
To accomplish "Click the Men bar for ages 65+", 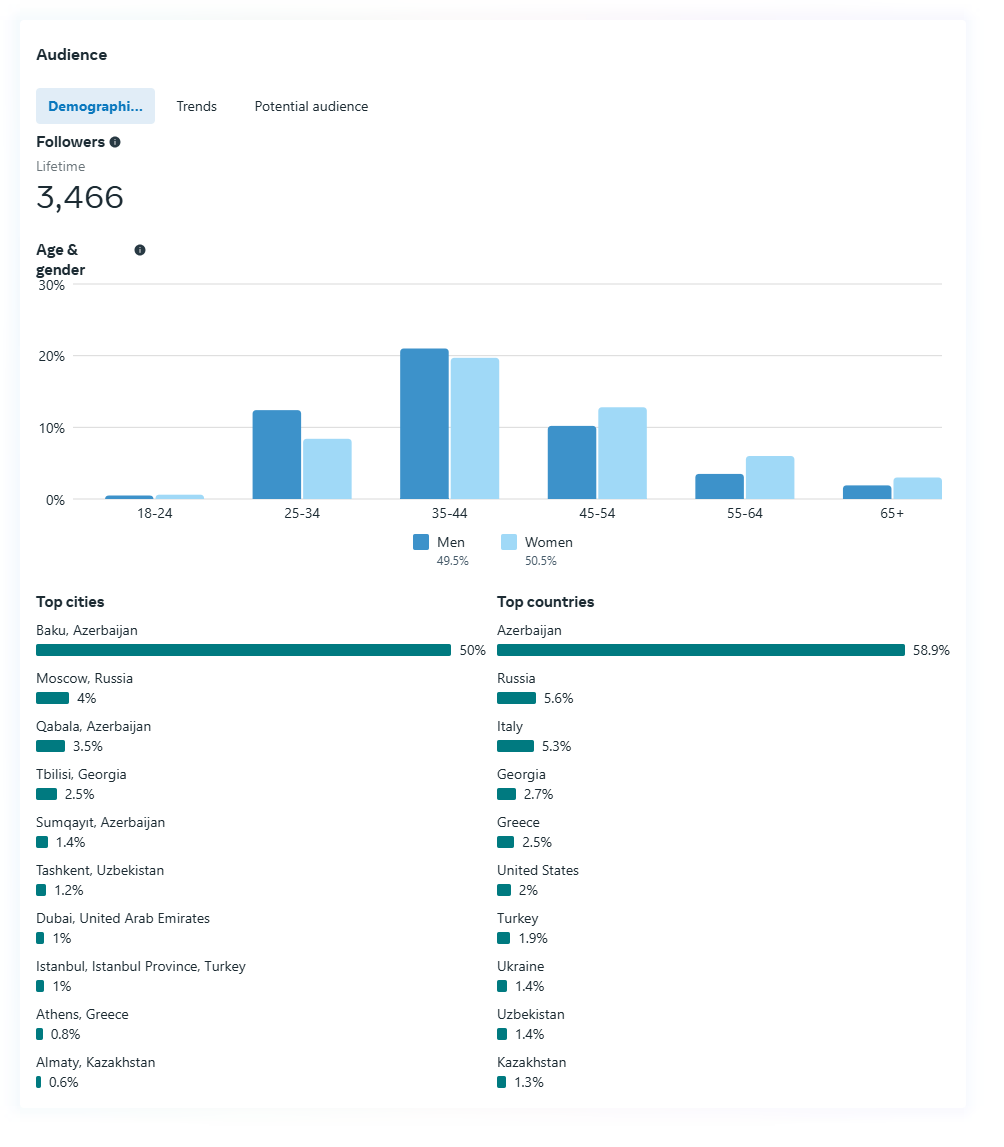I will tap(867, 492).
